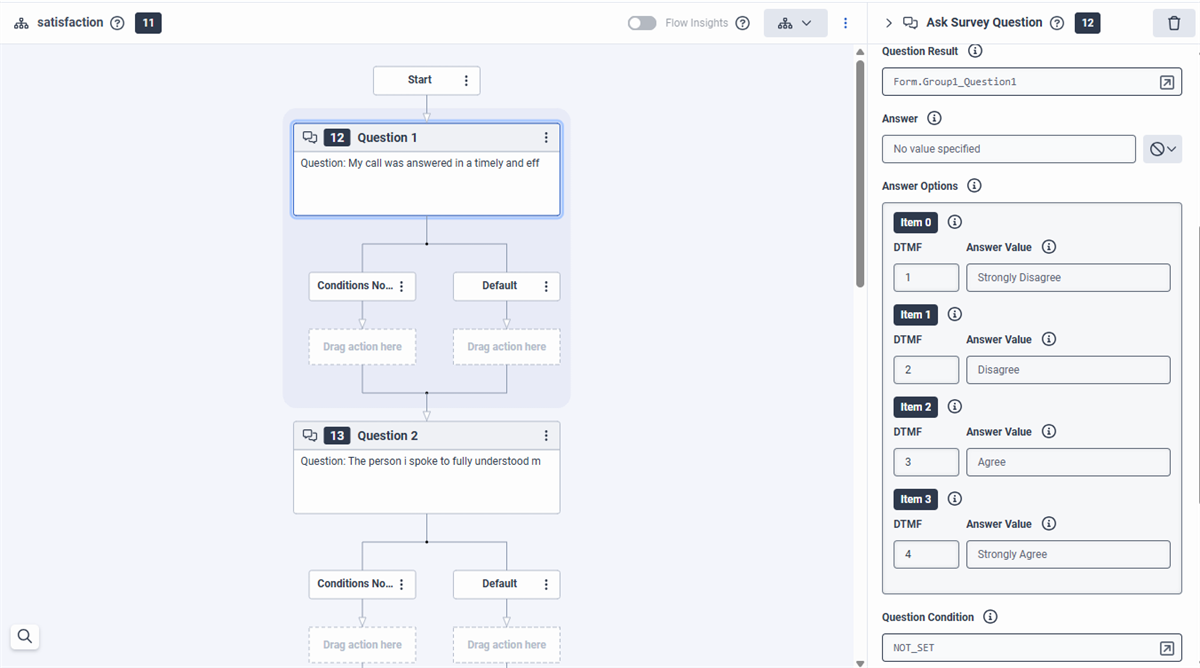Open the flow layout view dropdown
1200x668 pixels.
tap(795, 23)
